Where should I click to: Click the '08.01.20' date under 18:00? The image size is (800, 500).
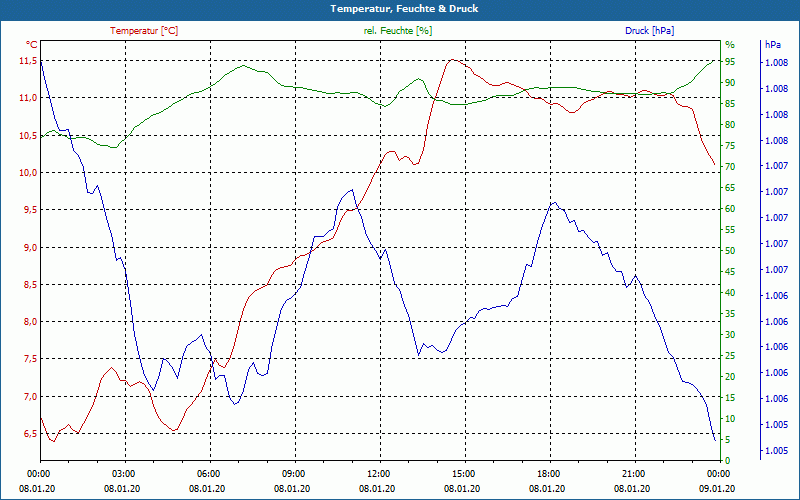pyautogui.click(x=547, y=489)
